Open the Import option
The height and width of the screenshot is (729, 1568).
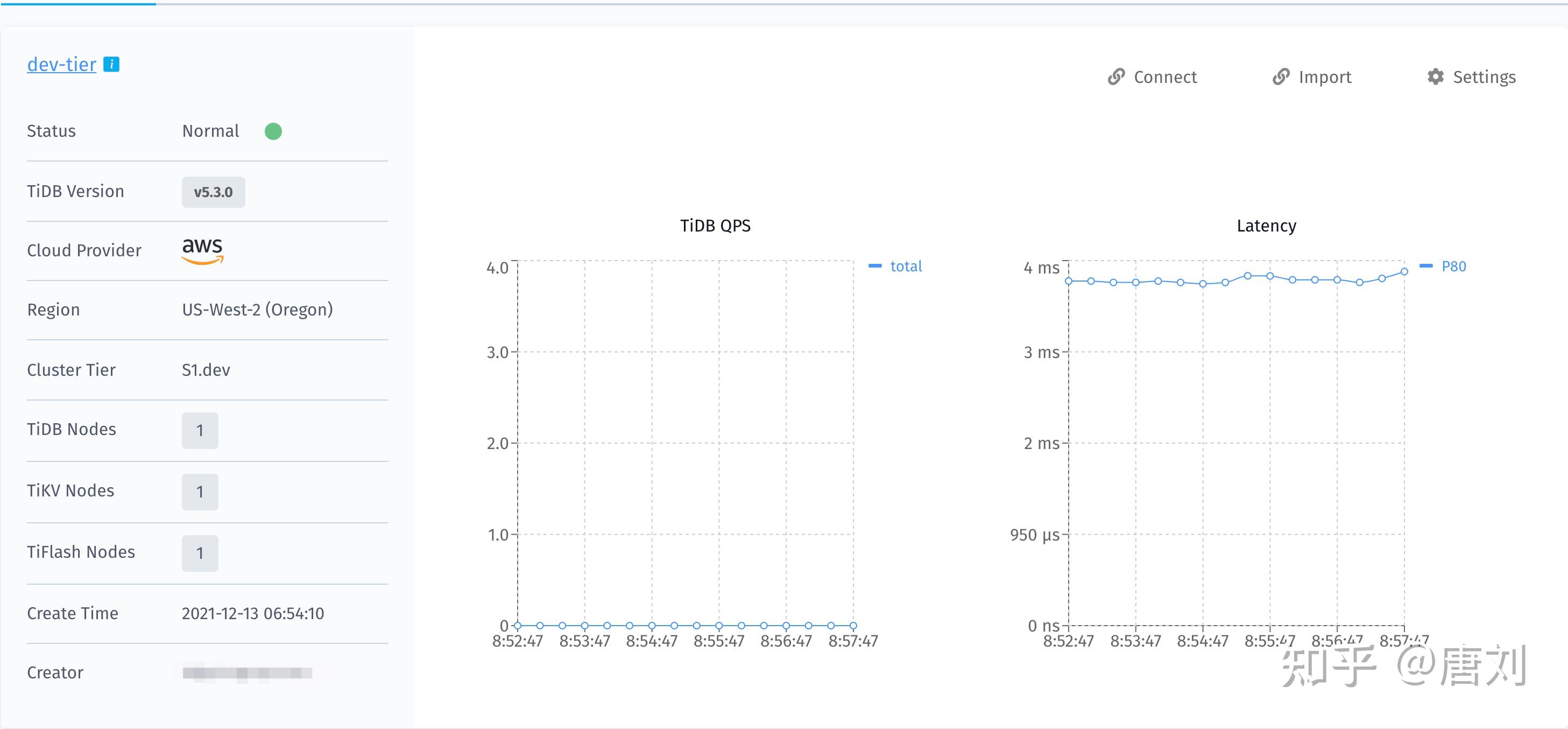(1325, 77)
